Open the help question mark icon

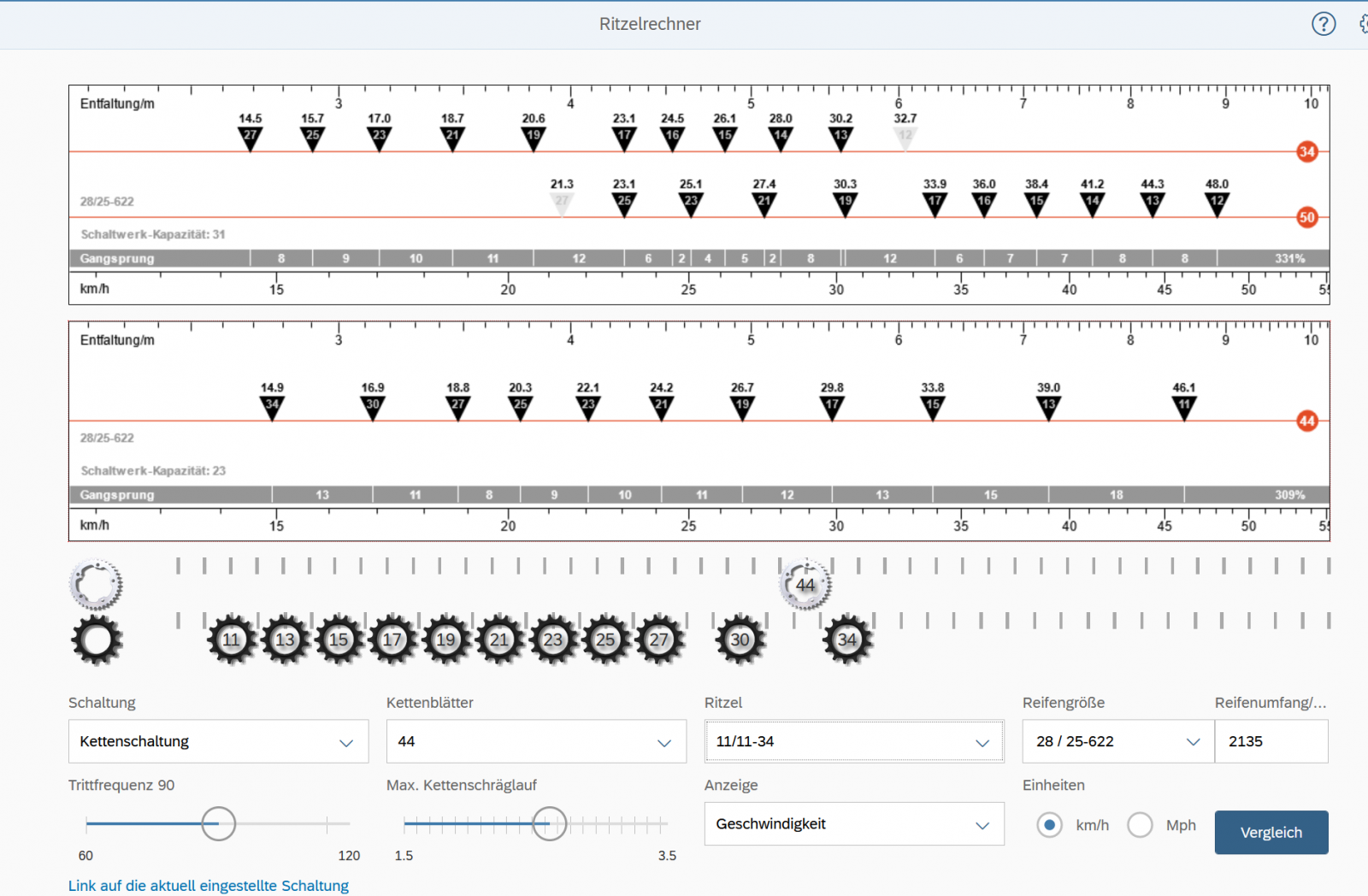coord(1324,24)
